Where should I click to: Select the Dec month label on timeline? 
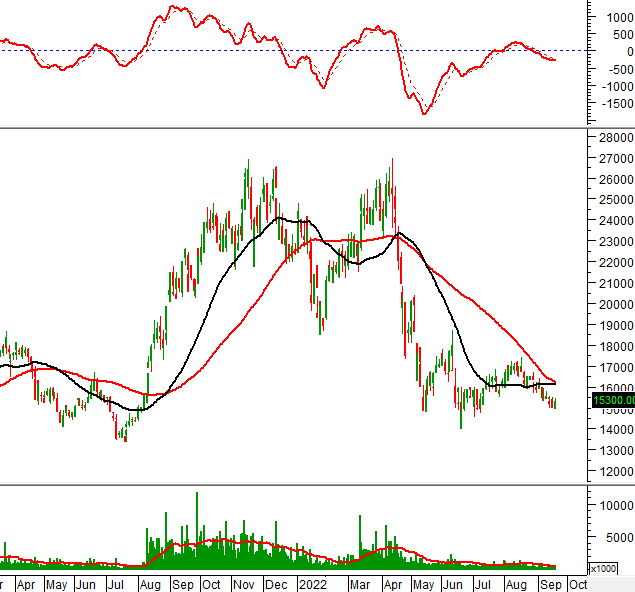pos(276,585)
